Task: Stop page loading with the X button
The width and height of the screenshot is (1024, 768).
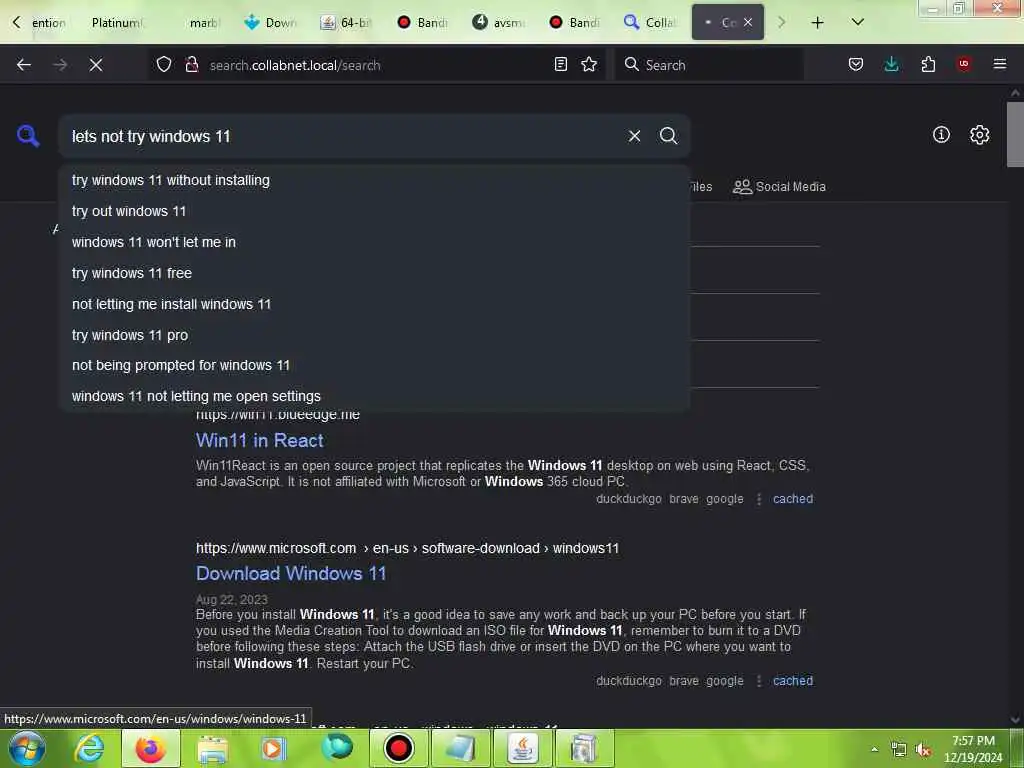Action: coord(96,65)
